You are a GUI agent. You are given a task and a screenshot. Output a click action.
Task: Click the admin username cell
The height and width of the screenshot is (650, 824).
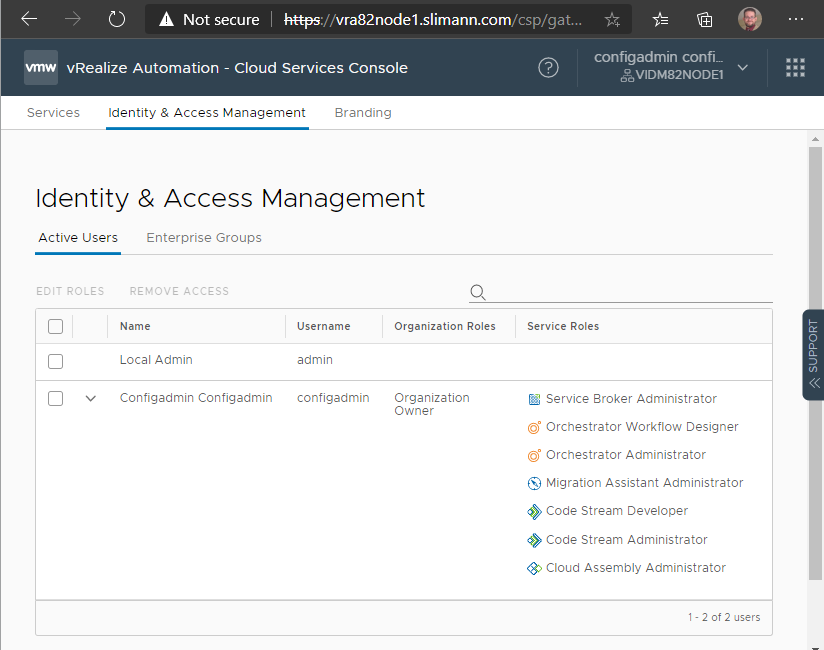315,360
